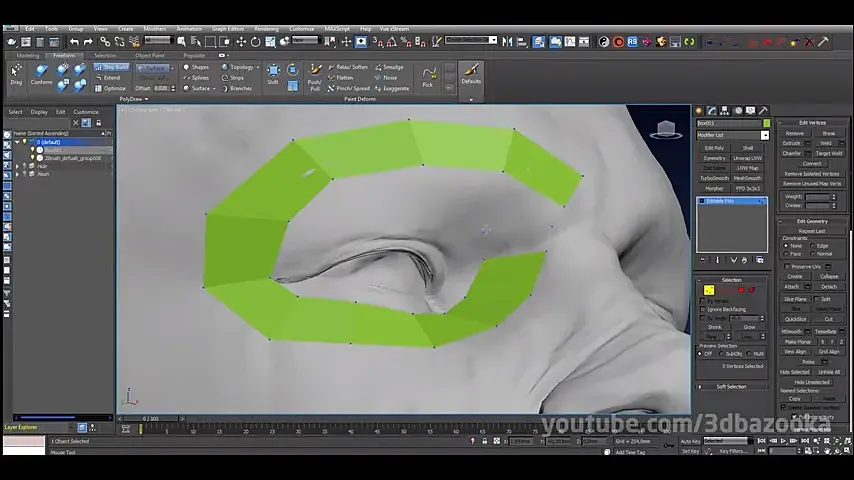Screen dimensions: 854x480
Task: Expand the Soft Selection rollout
Action: tap(731, 386)
